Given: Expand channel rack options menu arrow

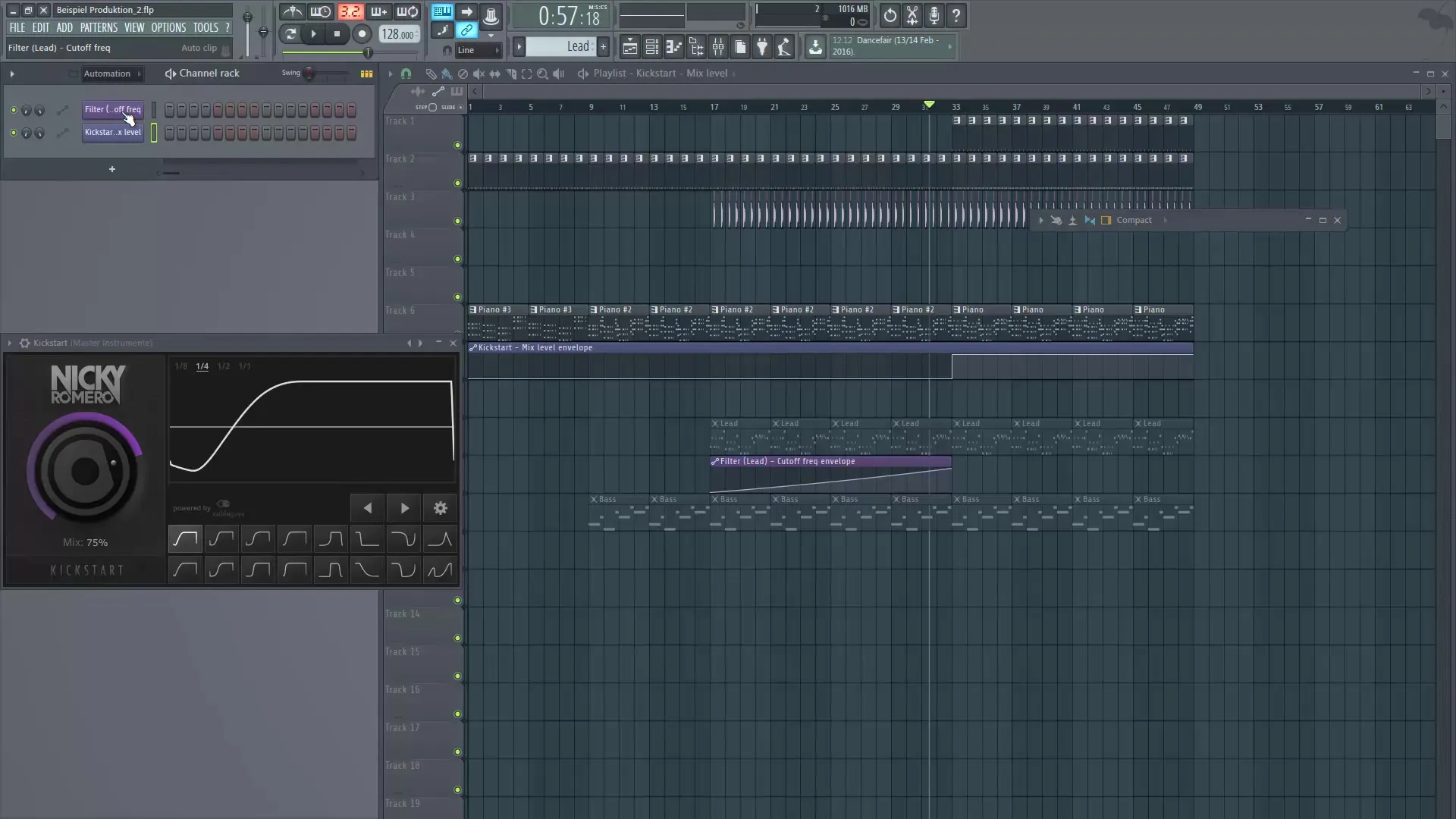Looking at the screenshot, I should point(11,74).
